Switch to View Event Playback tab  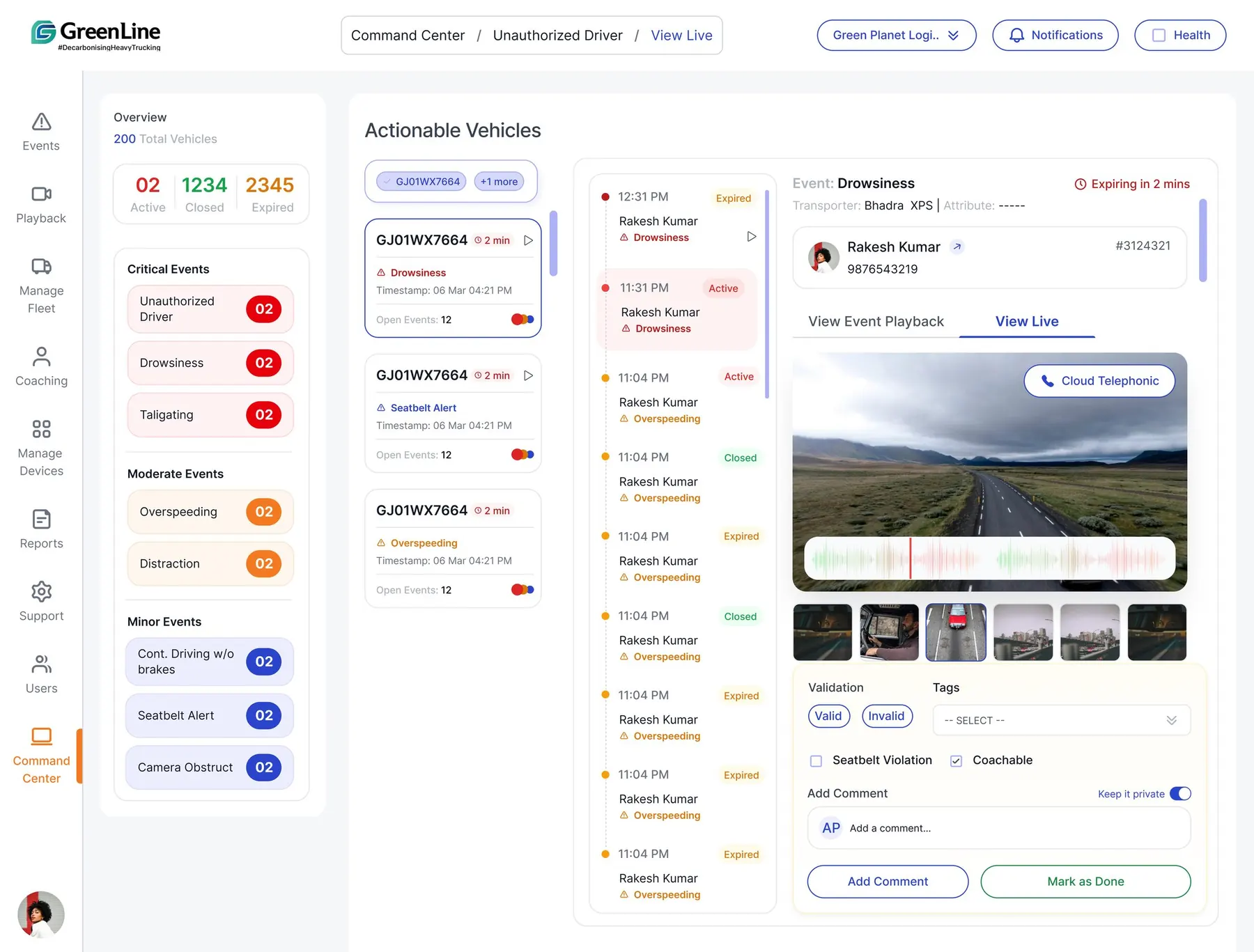[x=876, y=321]
